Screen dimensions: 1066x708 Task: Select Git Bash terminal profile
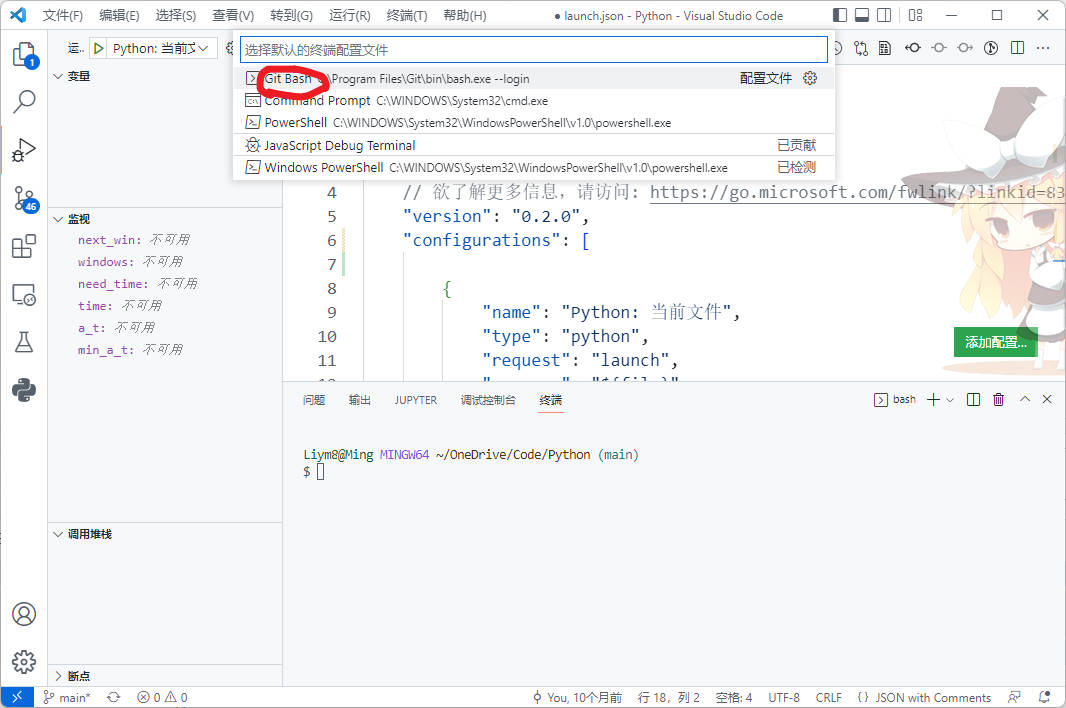click(x=534, y=78)
